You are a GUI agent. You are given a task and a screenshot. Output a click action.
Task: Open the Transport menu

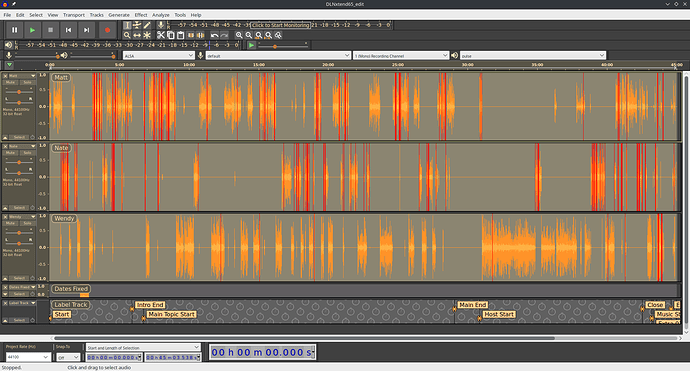[x=73, y=15]
